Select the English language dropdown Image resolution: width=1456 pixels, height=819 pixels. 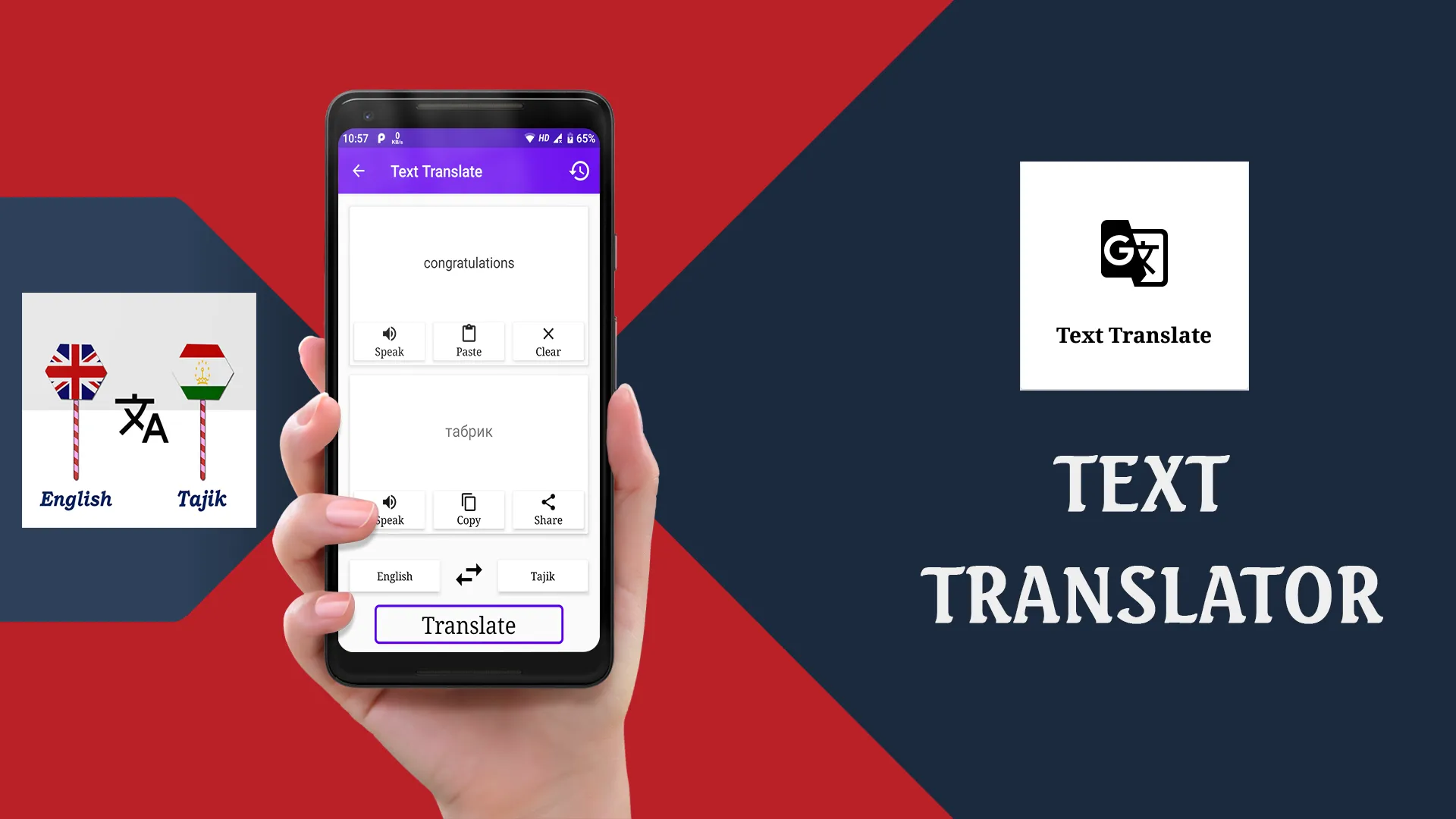395,575
